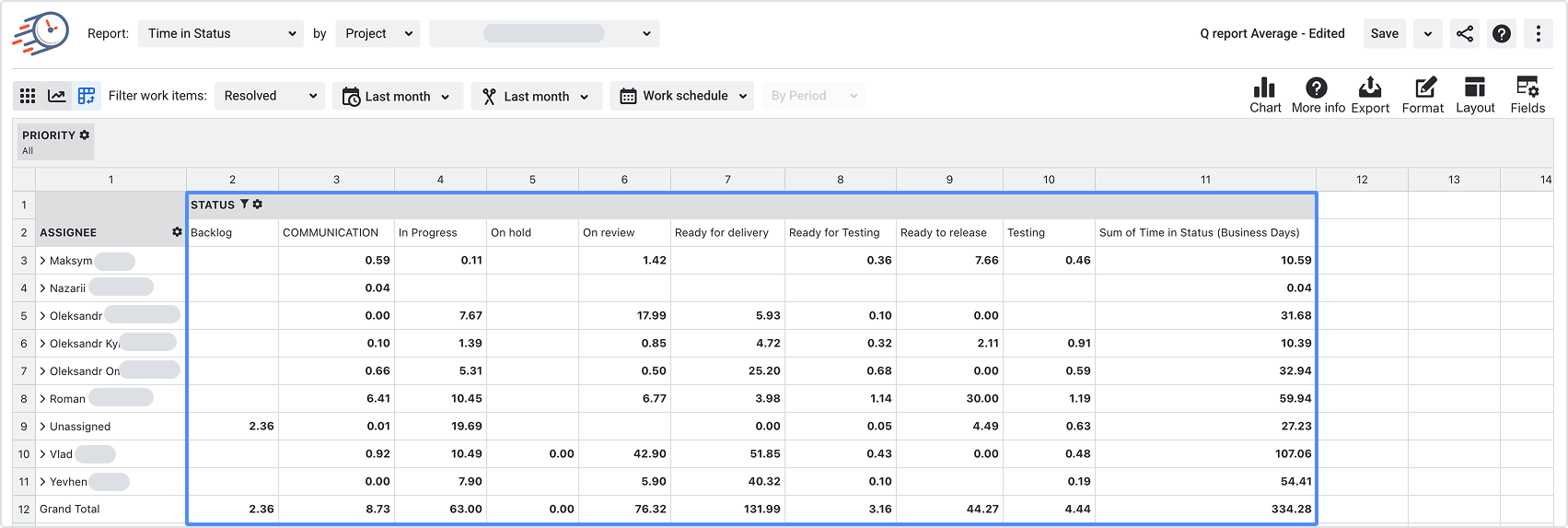1568x528 pixels.
Task: Select the 107.06 cell in Vlad row
Action: pyautogui.click(x=1205, y=453)
